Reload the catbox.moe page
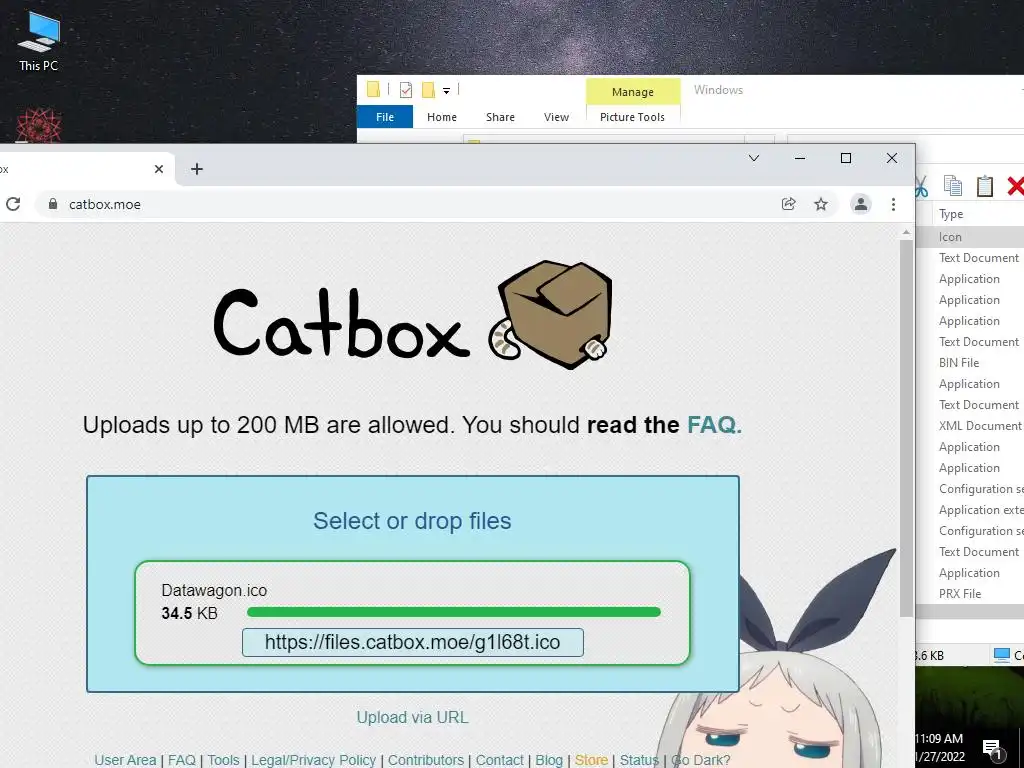This screenshot has height=768, width=1024. point(13,204)
